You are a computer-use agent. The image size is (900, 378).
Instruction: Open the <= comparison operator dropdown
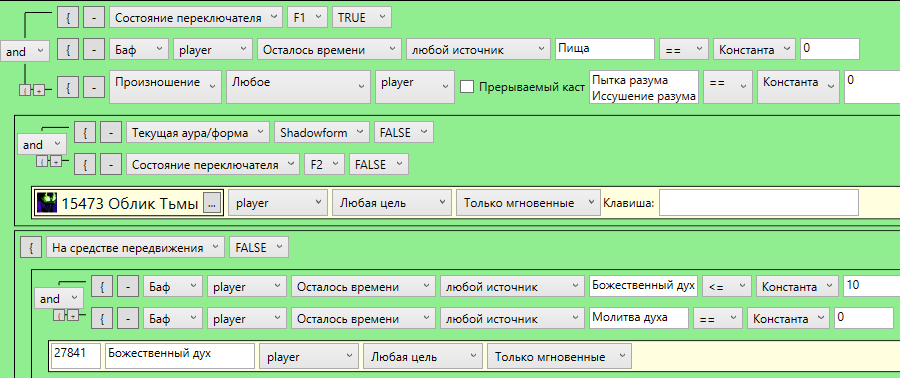(x=727, y=286)
